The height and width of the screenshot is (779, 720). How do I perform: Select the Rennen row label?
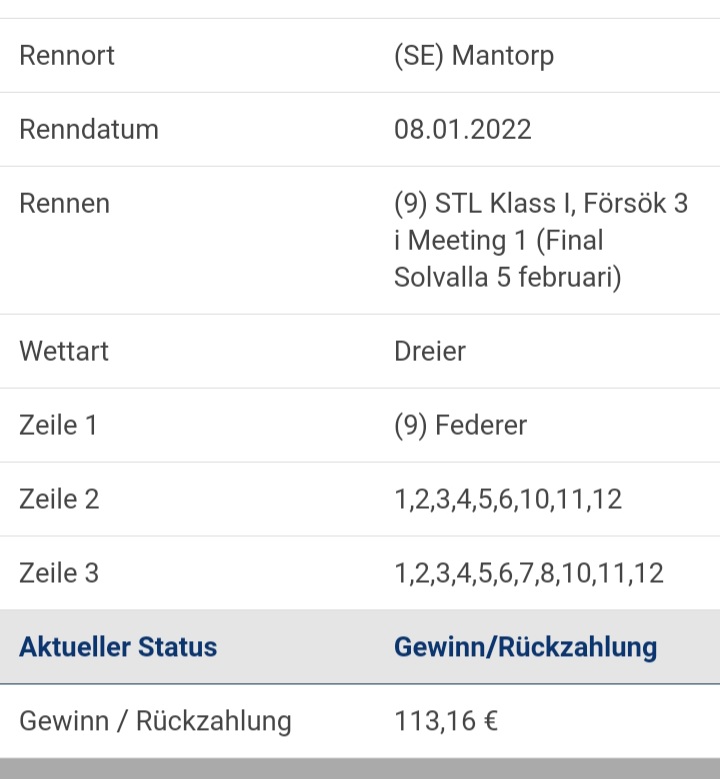(x=65, y=204)
